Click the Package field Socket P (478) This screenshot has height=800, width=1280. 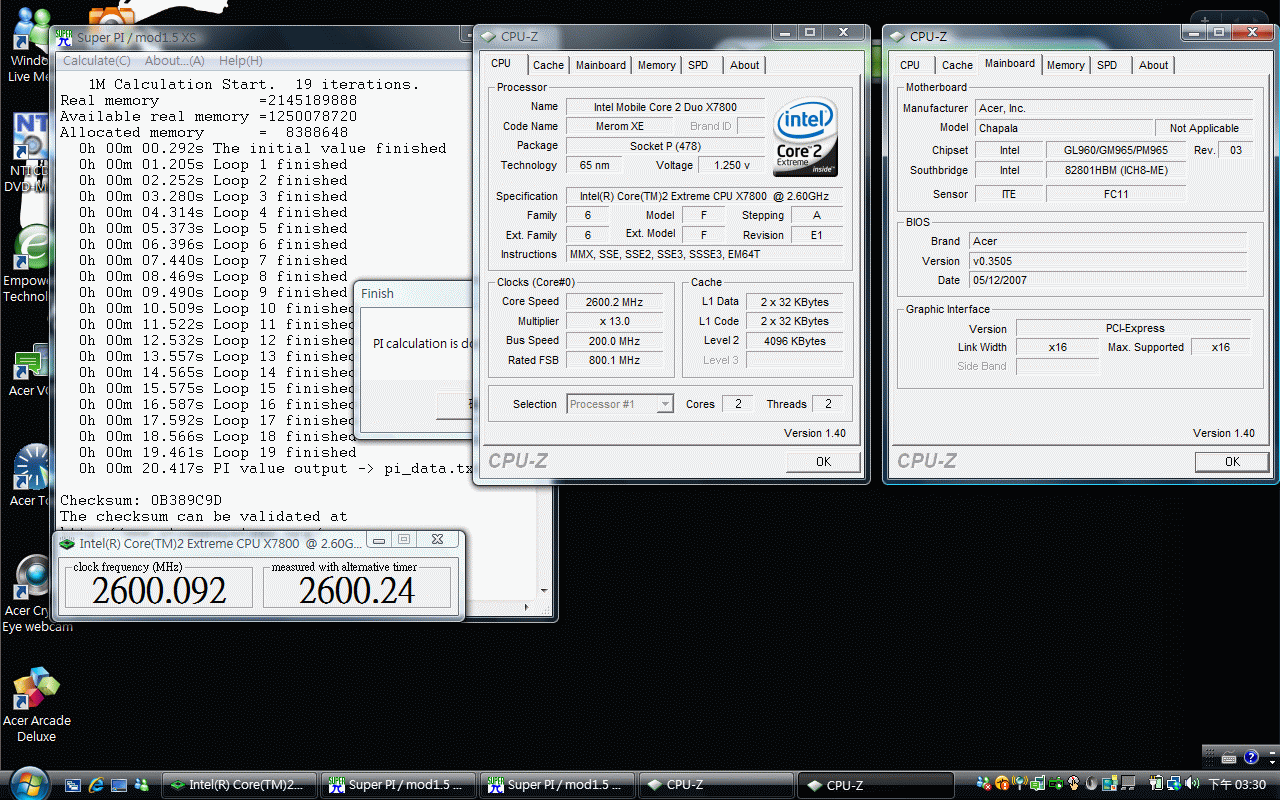(666, 146)
